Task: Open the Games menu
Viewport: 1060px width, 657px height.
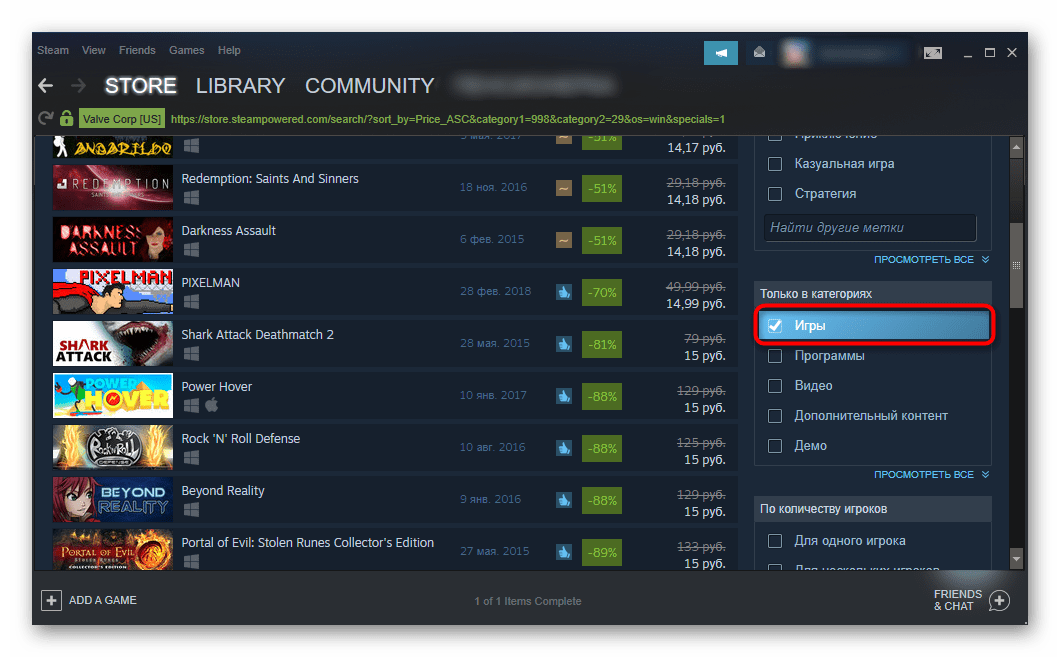Action: [x=187, y=50]
